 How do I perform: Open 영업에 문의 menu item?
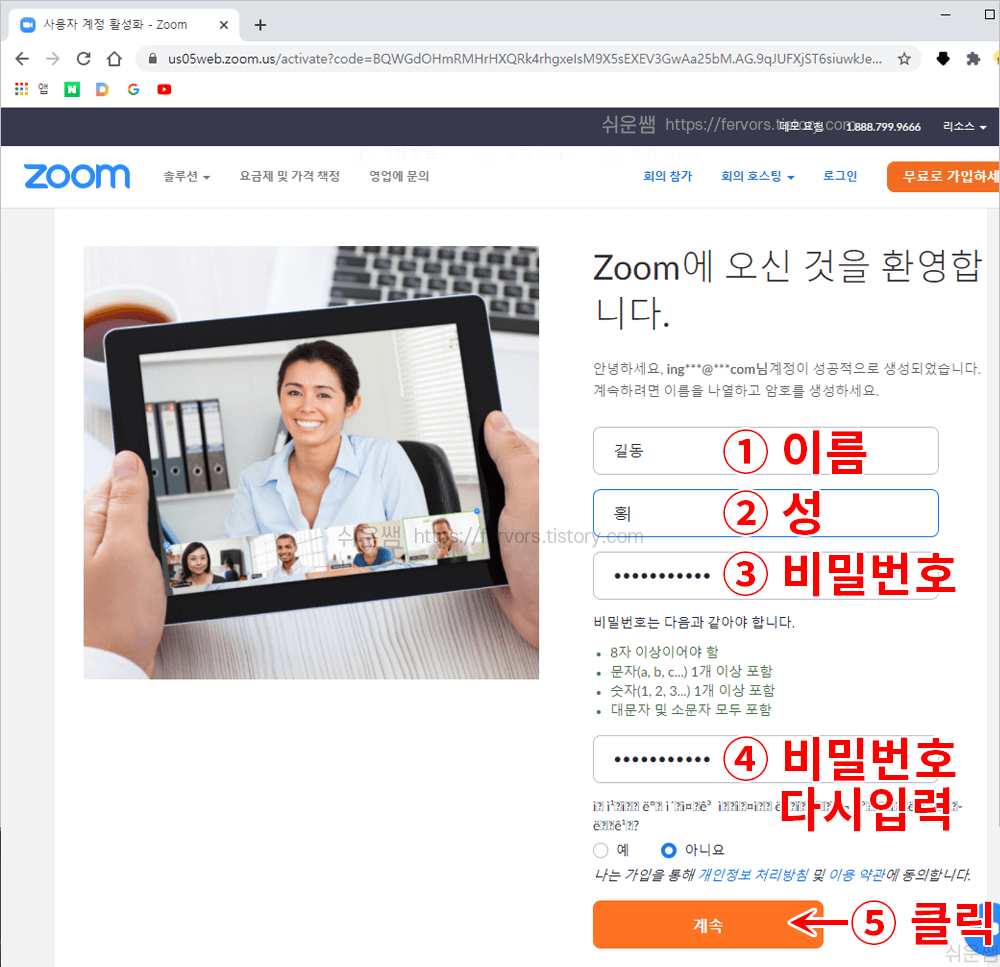pos(399,177)
